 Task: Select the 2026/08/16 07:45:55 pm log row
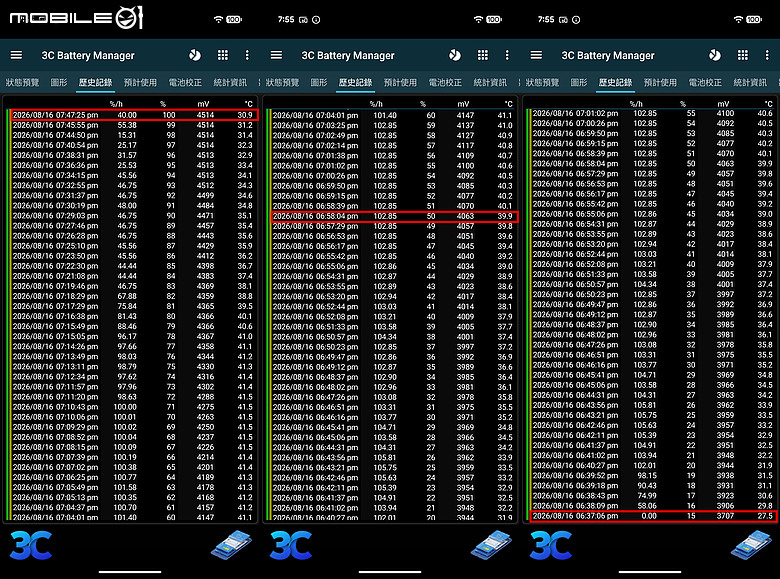point(133,125)
